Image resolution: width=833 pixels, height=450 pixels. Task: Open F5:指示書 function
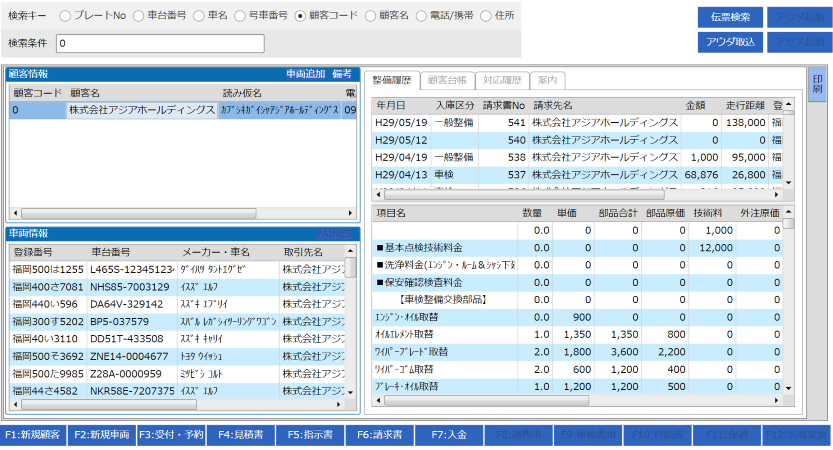[x=310, y=435]
